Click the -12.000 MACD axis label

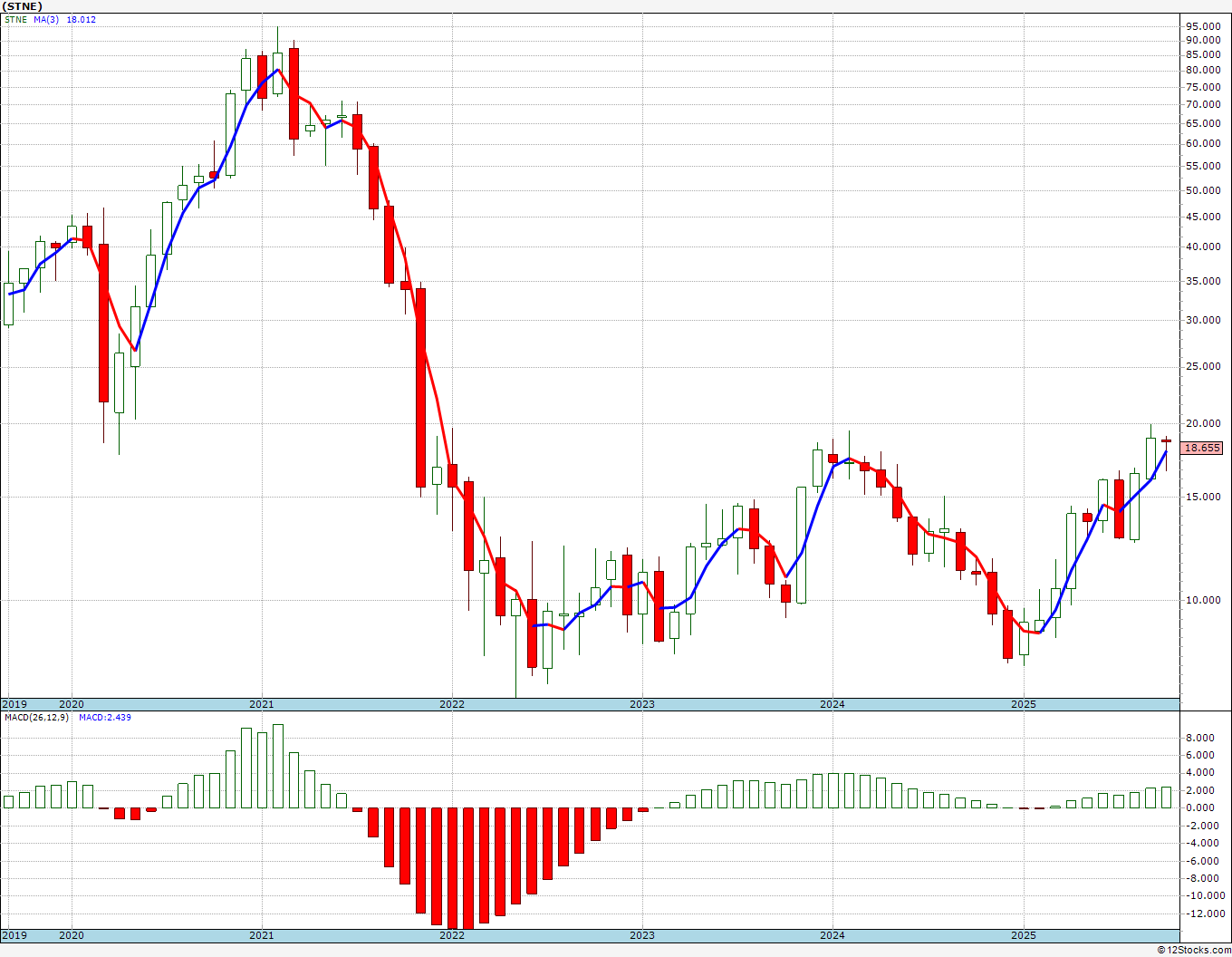[x=1200, y=913]
